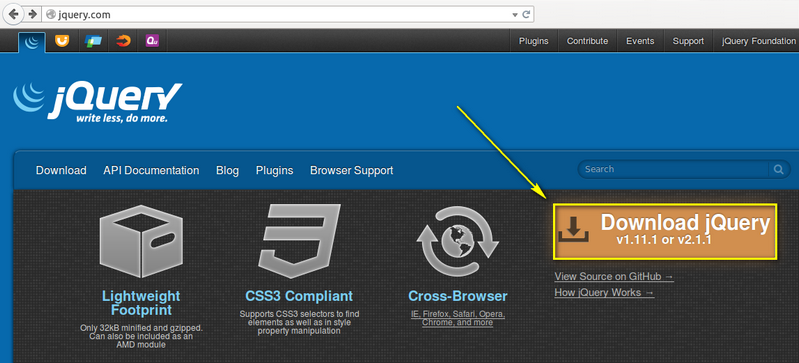Click Cross-Browser heading
Viewport: 799px width, 363px height.
pyautogui.click(x=458, y=296)
